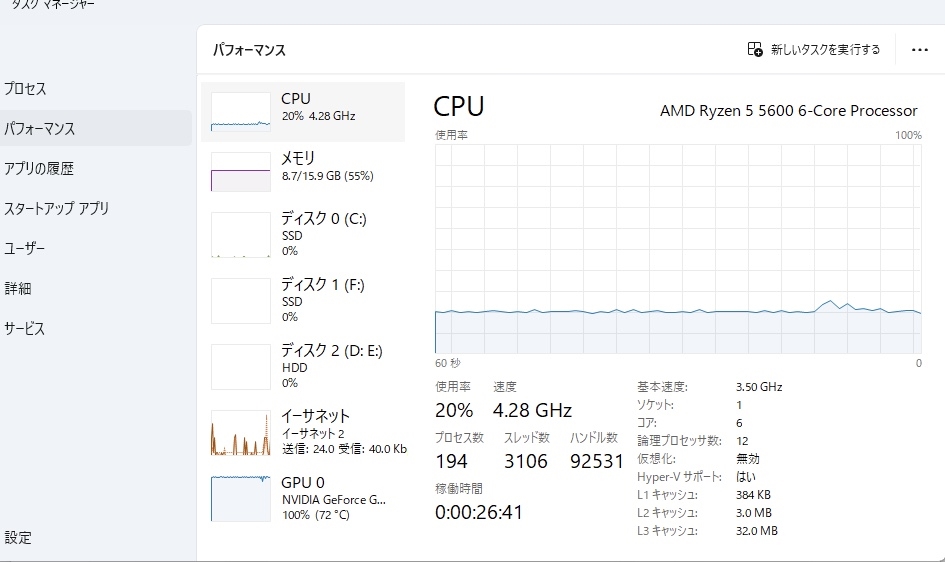Open the サービス tab
The width and height of the screenshot is (945, 562).
(25, 329)
